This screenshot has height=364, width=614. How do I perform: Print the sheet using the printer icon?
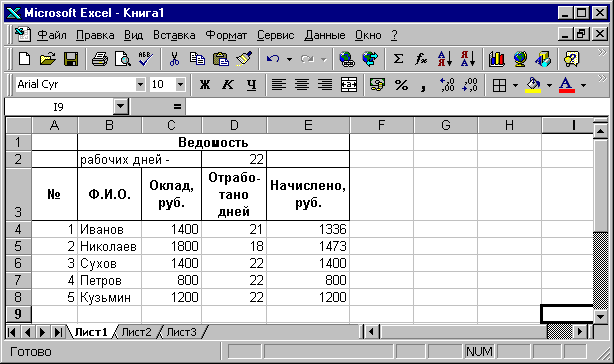click(100, 59)
